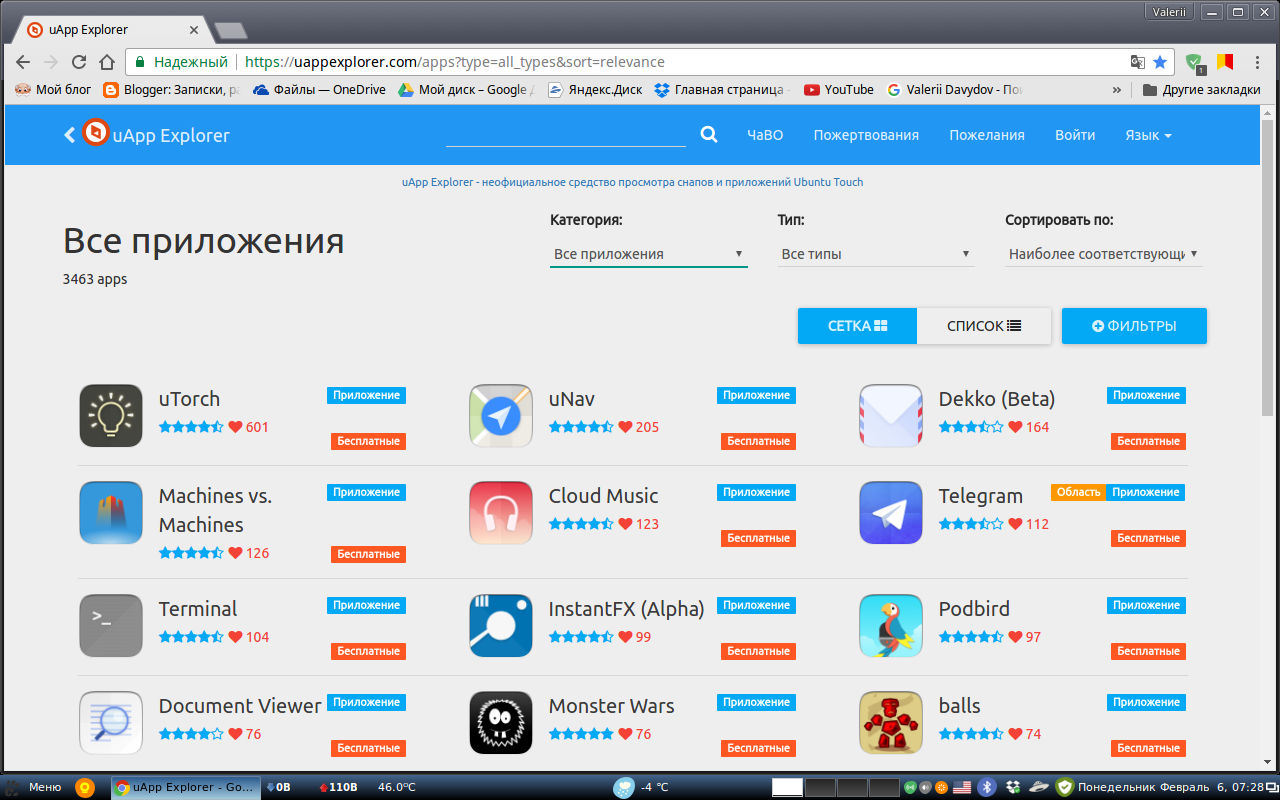Open the Bluetooth tray icon
The height and width of the screenshot is (800, 1280).
pyautogui.click(x=986, y=787)
